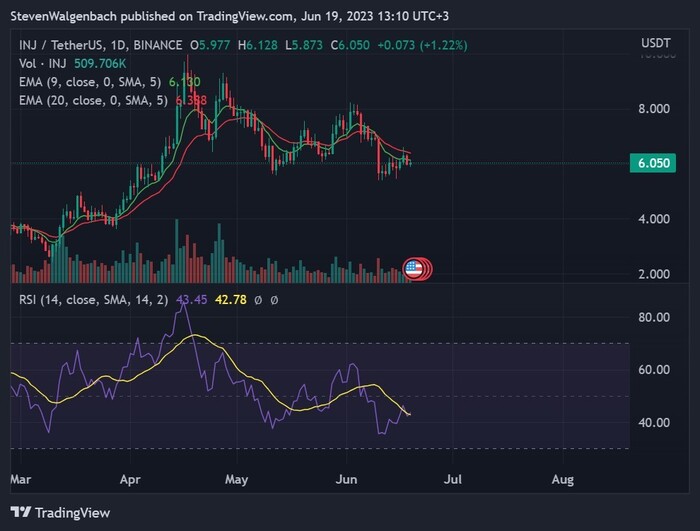Click the 80.00 RSI axis label
This screenshot has height=531, width=700.
pyautogui.click(x=654, y=317)
